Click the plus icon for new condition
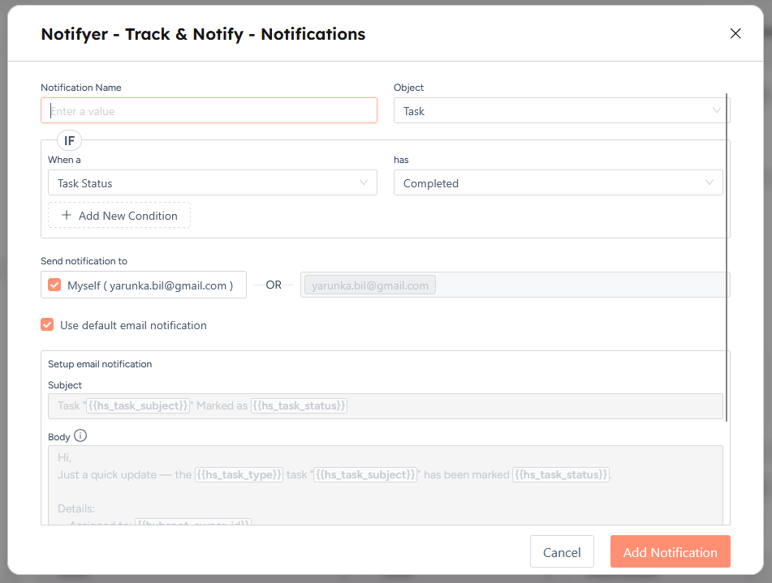The height and width of the screenshot is (583, 772). point(67,216)
